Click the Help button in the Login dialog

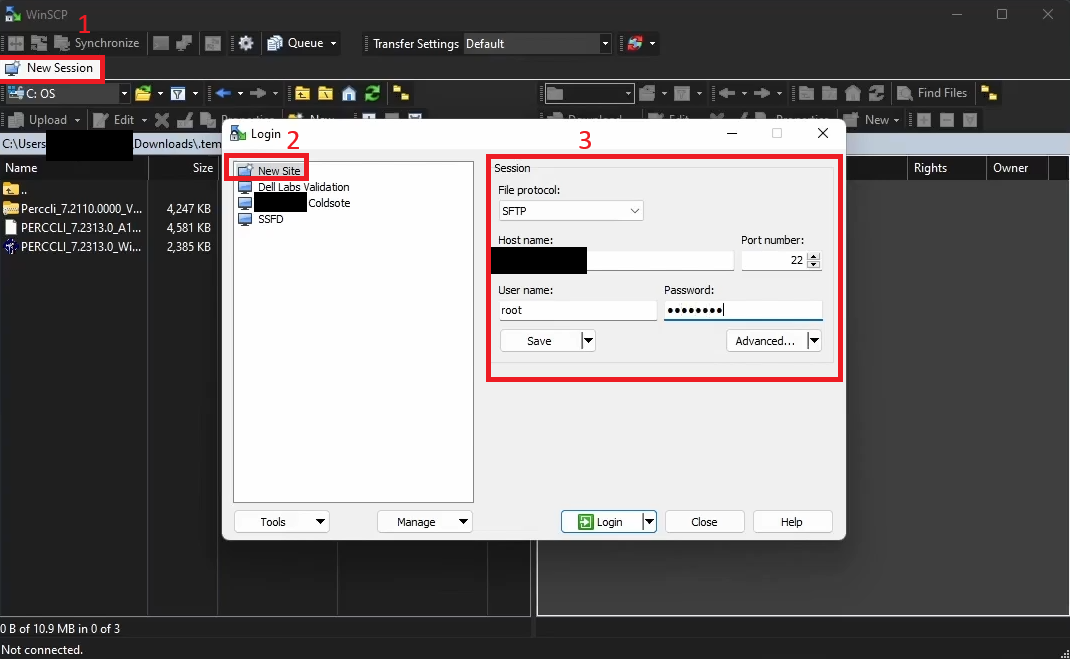coord(792,521)
